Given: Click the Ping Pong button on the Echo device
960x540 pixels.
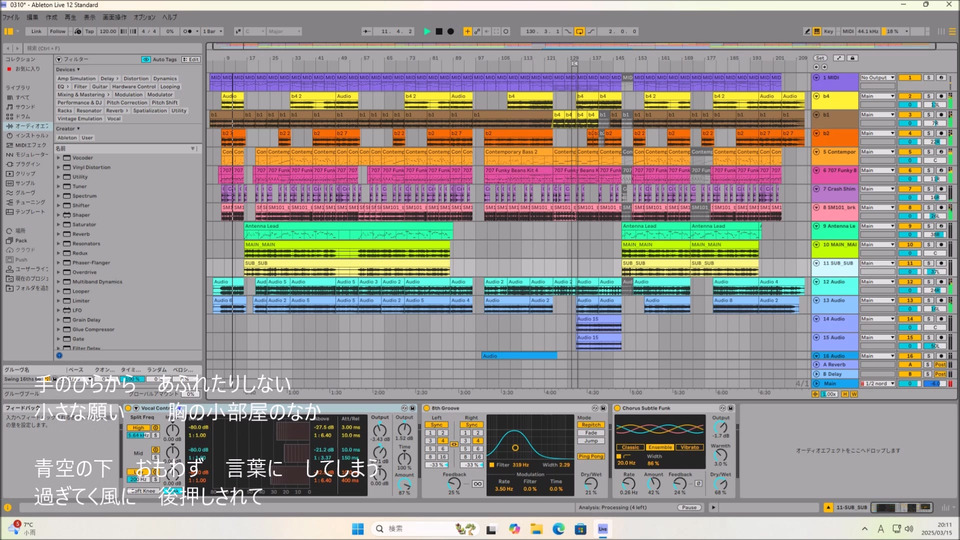Looking at the screenshot, I should coord(590,456).
